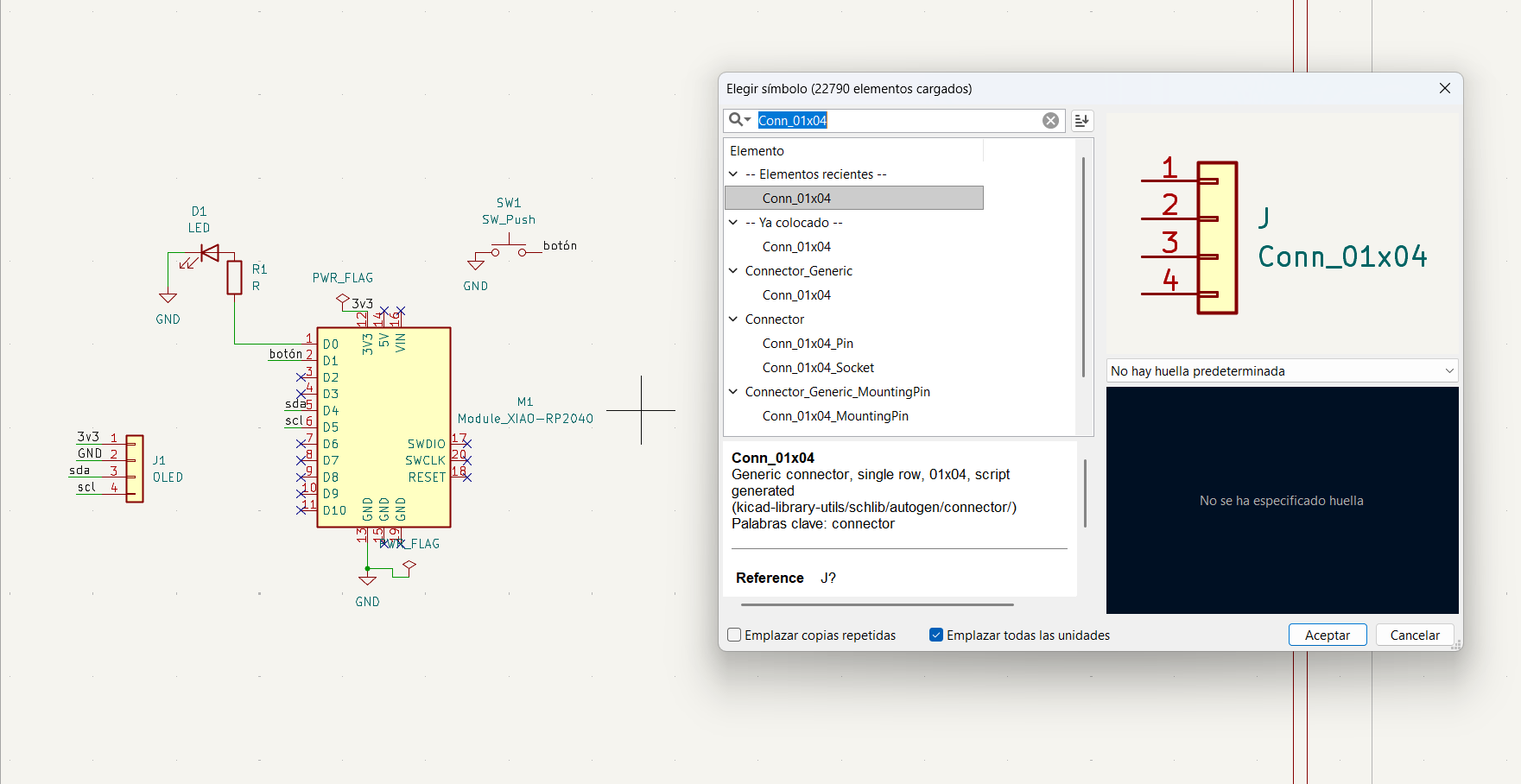Click inside the symbol search input field
Image resolution: width=1521 pixels, height=784 pixels.
pos(898,120)
